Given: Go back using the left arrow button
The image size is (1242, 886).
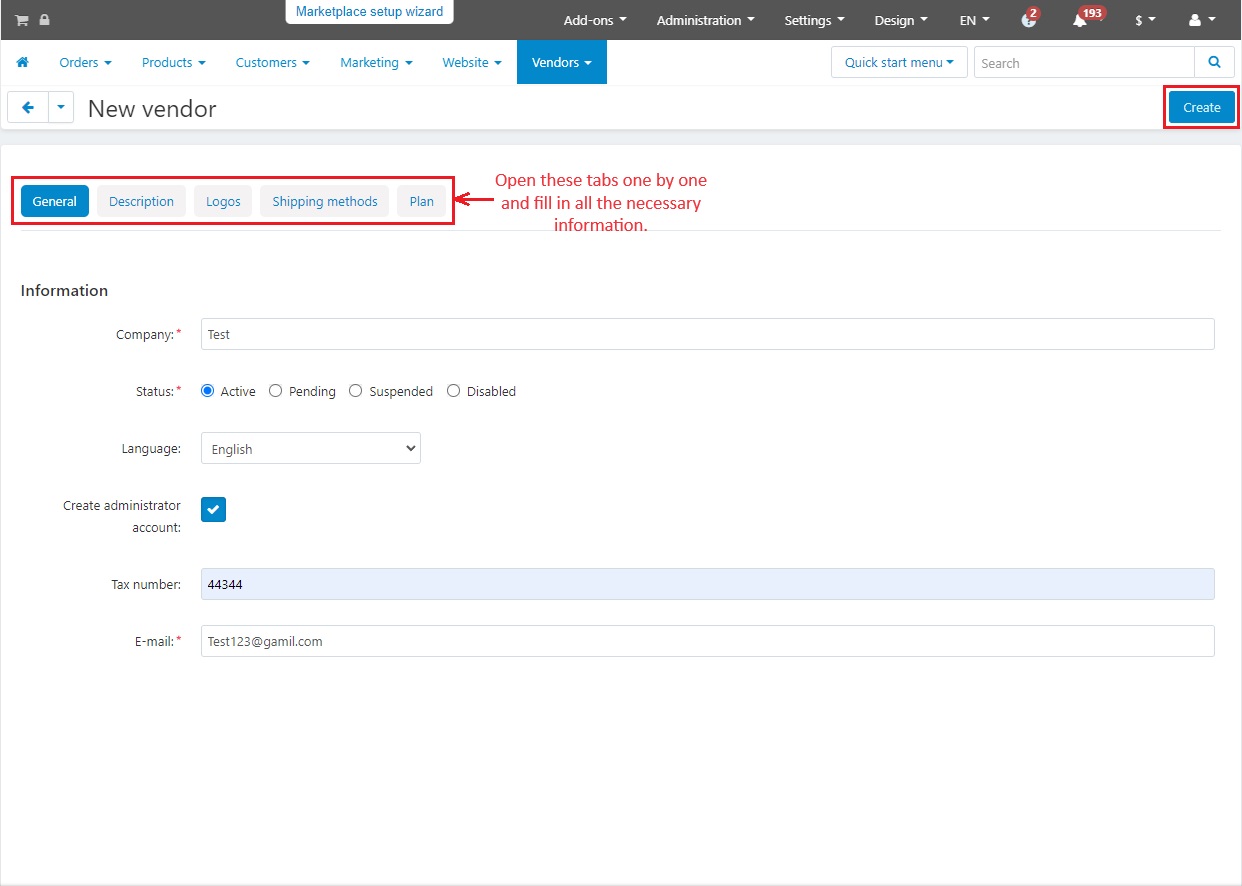Looking at the screenshot, I should coord(28,108).
